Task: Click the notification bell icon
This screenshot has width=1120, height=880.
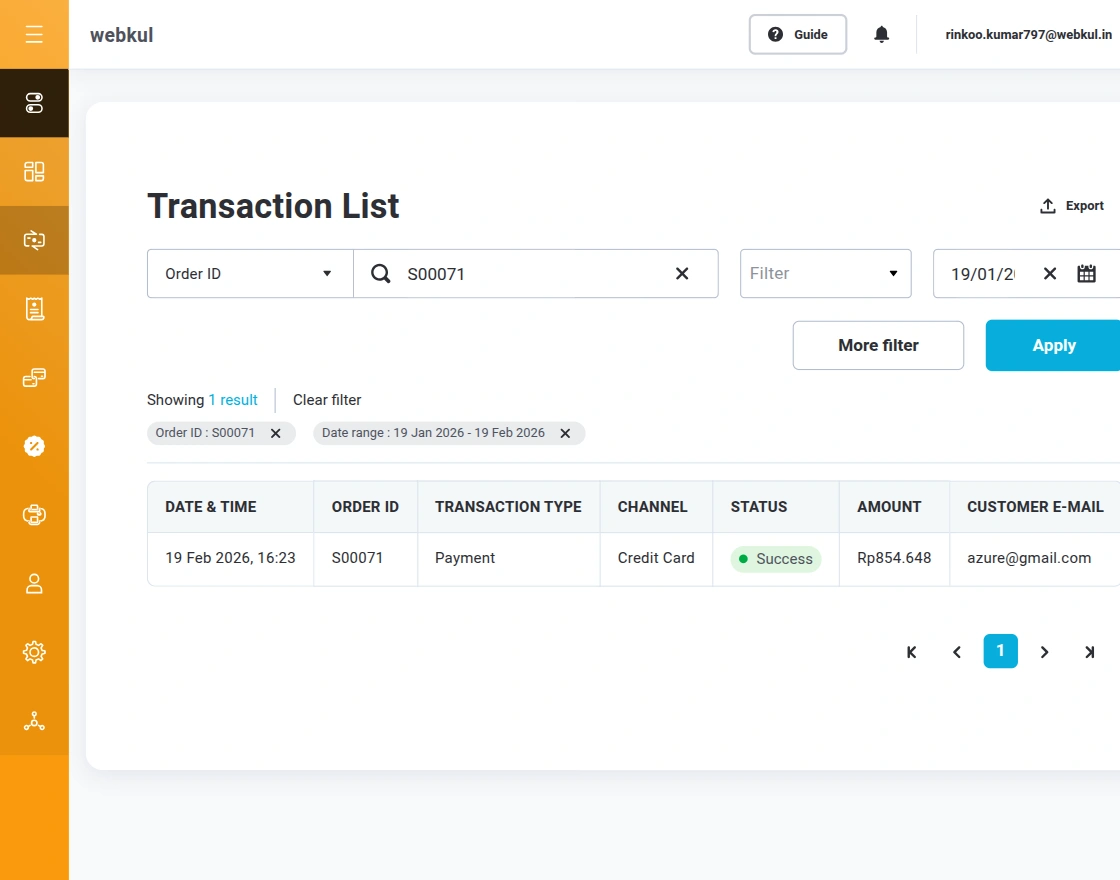Action: (x=881, y=34)
